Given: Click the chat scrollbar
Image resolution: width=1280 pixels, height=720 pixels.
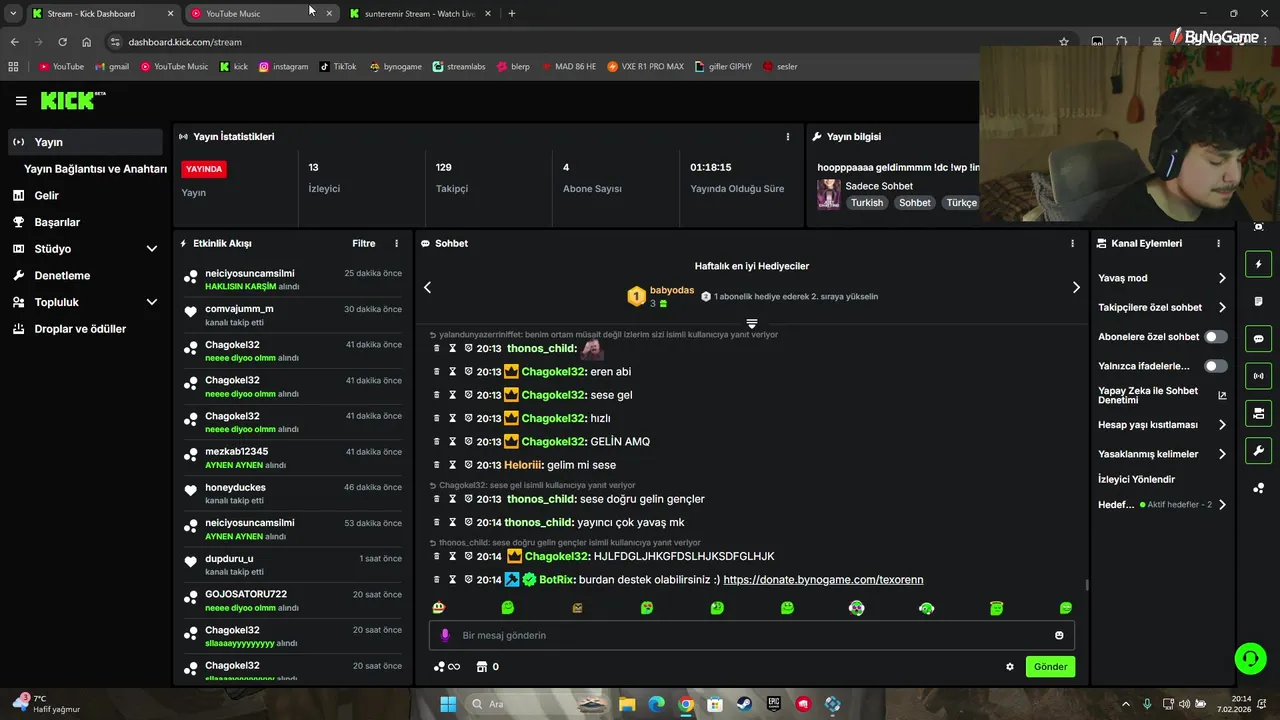Looking at the screenshot, I should tap(1086, 585).
